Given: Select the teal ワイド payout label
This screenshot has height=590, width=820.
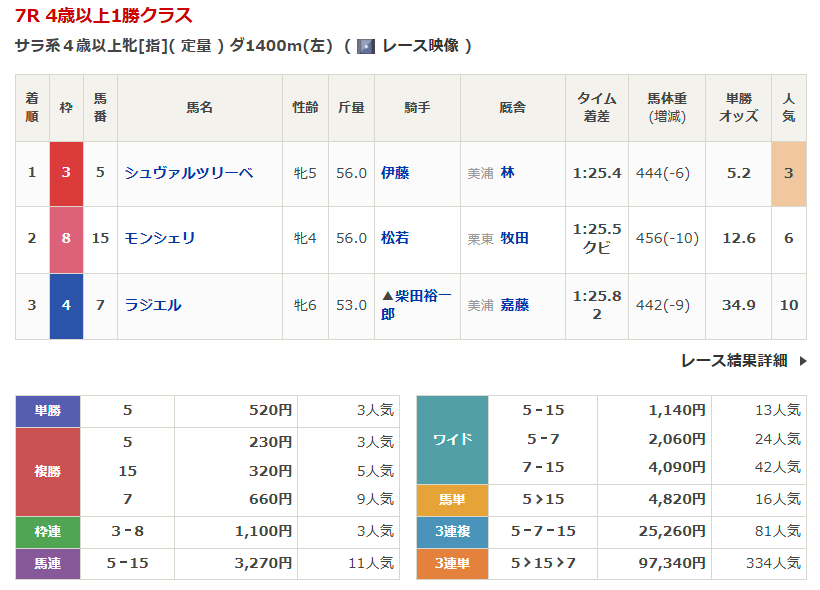Looking at the screenshot, I should (452, 439).
